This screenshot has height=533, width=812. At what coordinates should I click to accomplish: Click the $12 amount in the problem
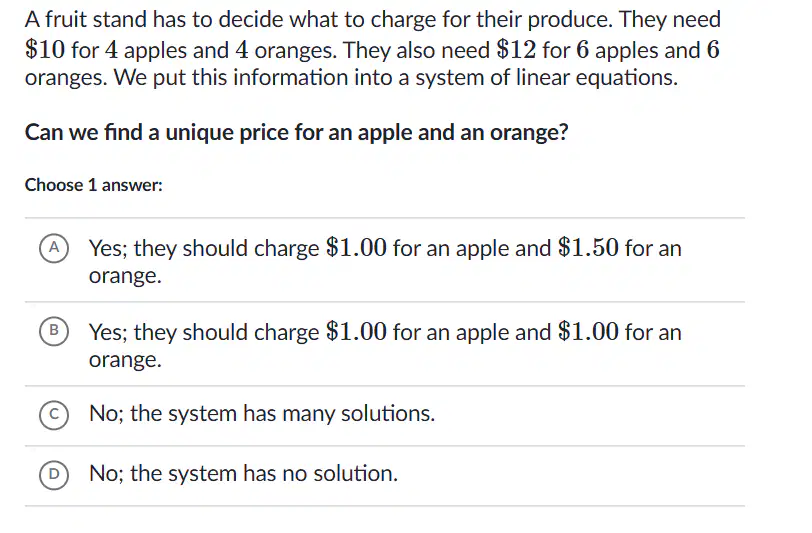(516, 50)
